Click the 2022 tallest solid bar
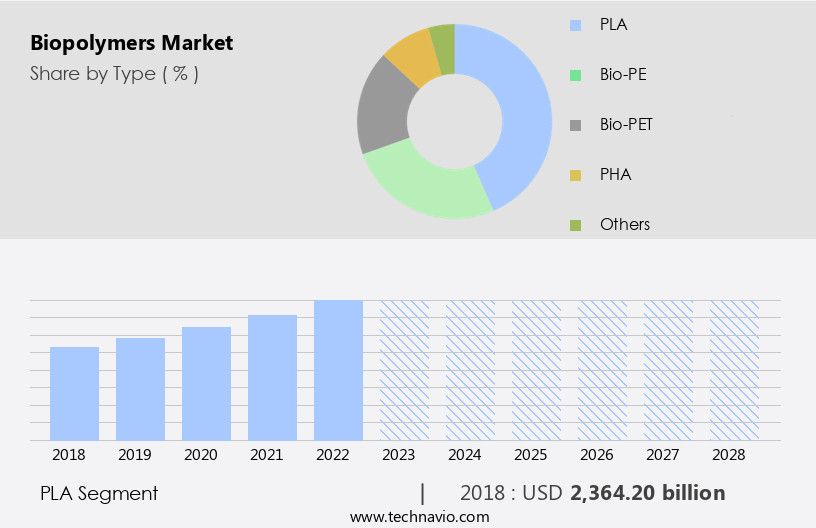The height and width of the screenshot is (528, 816). click(338, 370)
